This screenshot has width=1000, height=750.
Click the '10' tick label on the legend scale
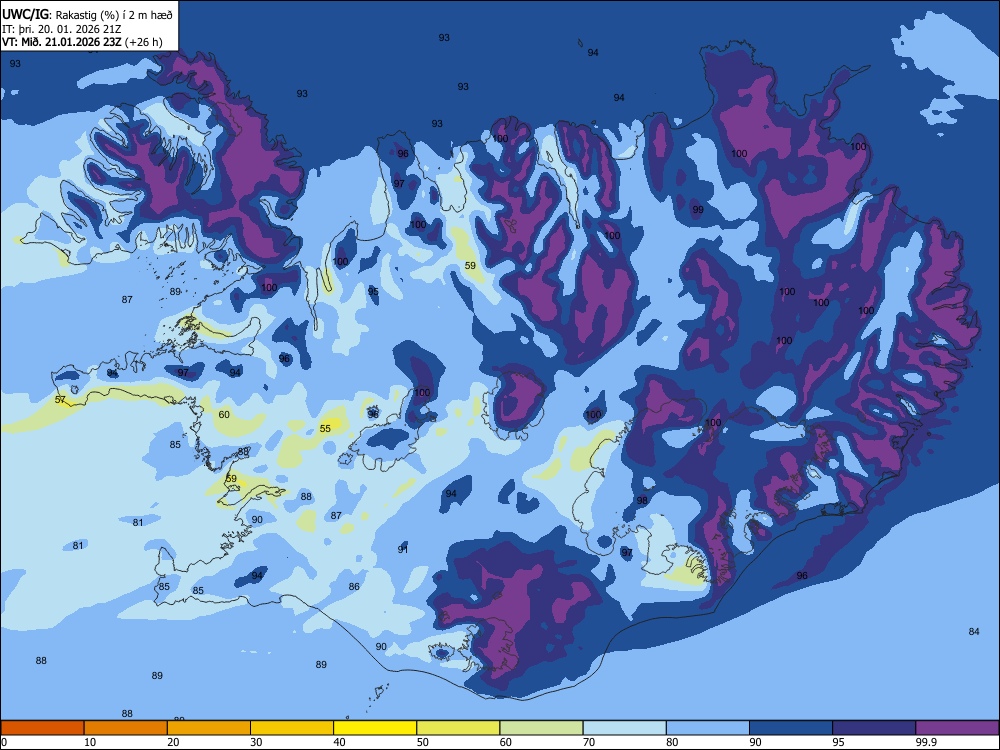(x=90, y=742)
